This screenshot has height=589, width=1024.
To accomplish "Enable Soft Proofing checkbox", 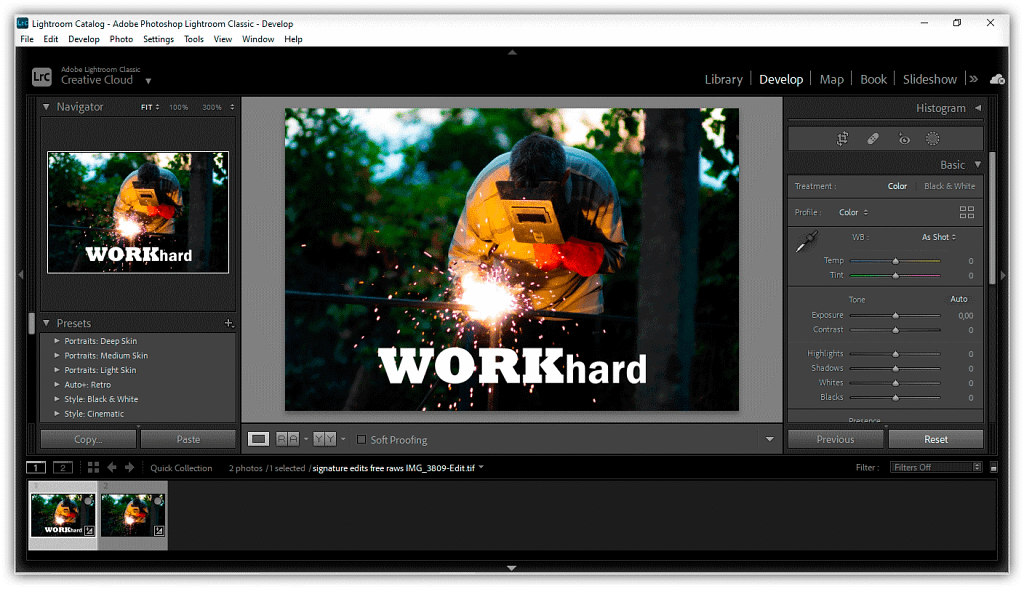I will tap(361, 439).
